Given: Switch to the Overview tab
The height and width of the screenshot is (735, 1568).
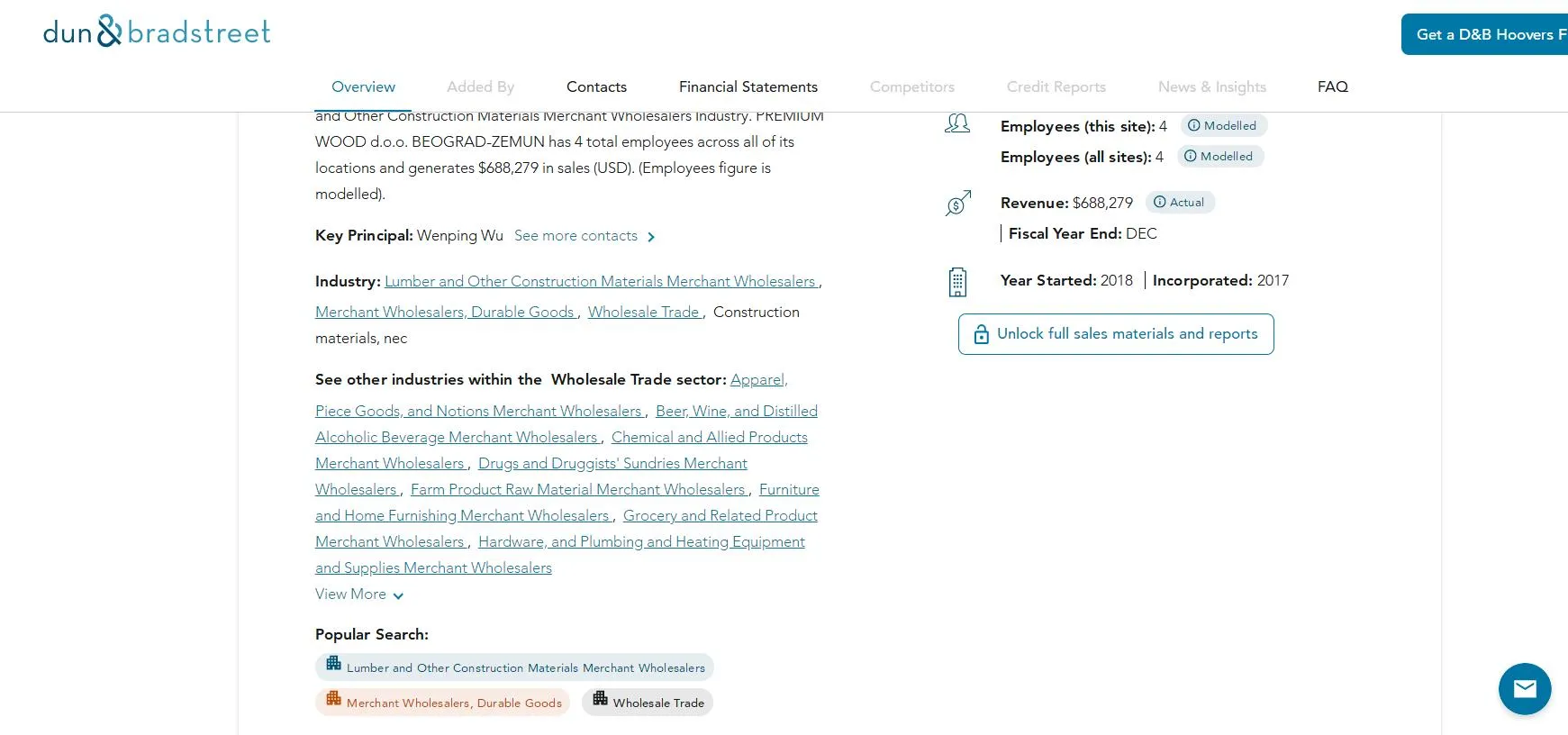Looking at the screenshot, I should tap(363, 86).
